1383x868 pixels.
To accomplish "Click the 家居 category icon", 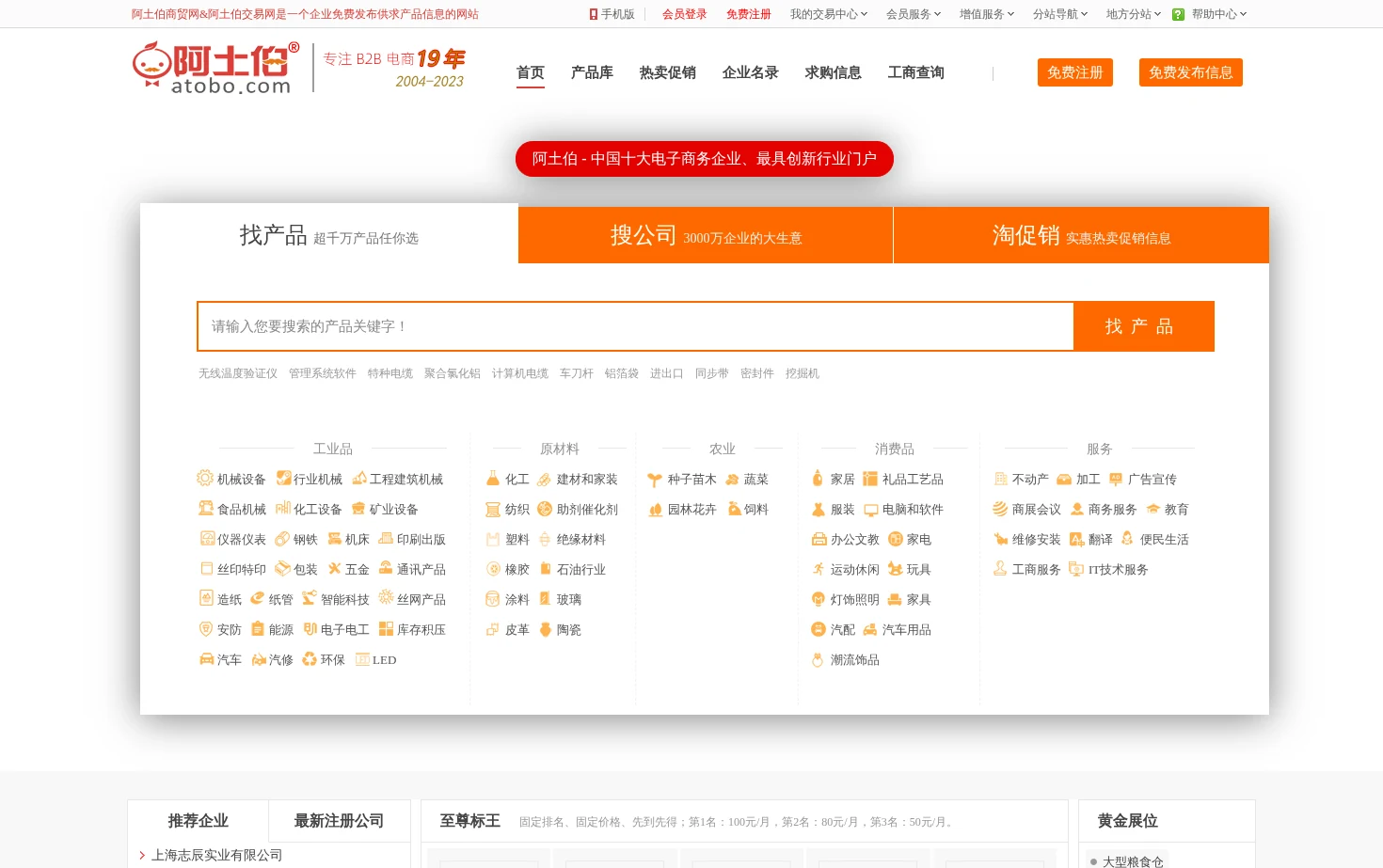I will point(818,478).
